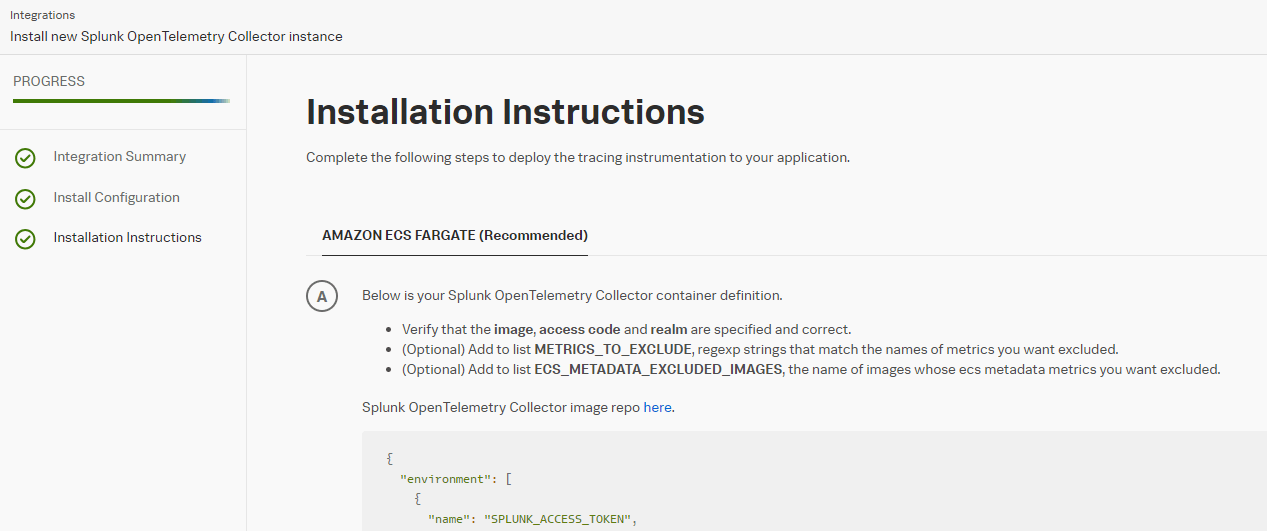Click the Installation Instructions checkmark icon

point(25,239)
